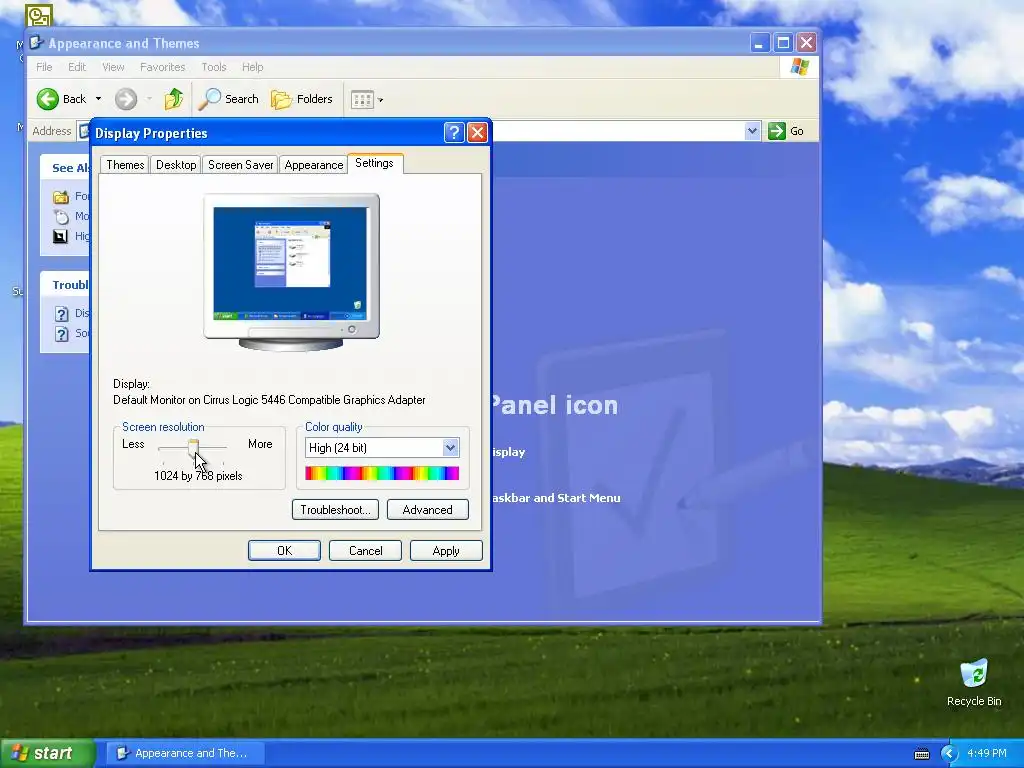Click the high contrast icon in See Also
The width and height of the screenshot is (1024, 768).
tap(61, 236)
